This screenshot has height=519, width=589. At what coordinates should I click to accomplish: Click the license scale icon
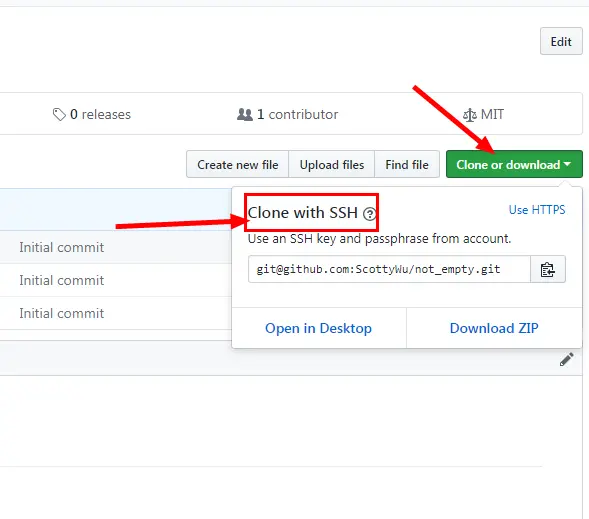coord(470,115)
